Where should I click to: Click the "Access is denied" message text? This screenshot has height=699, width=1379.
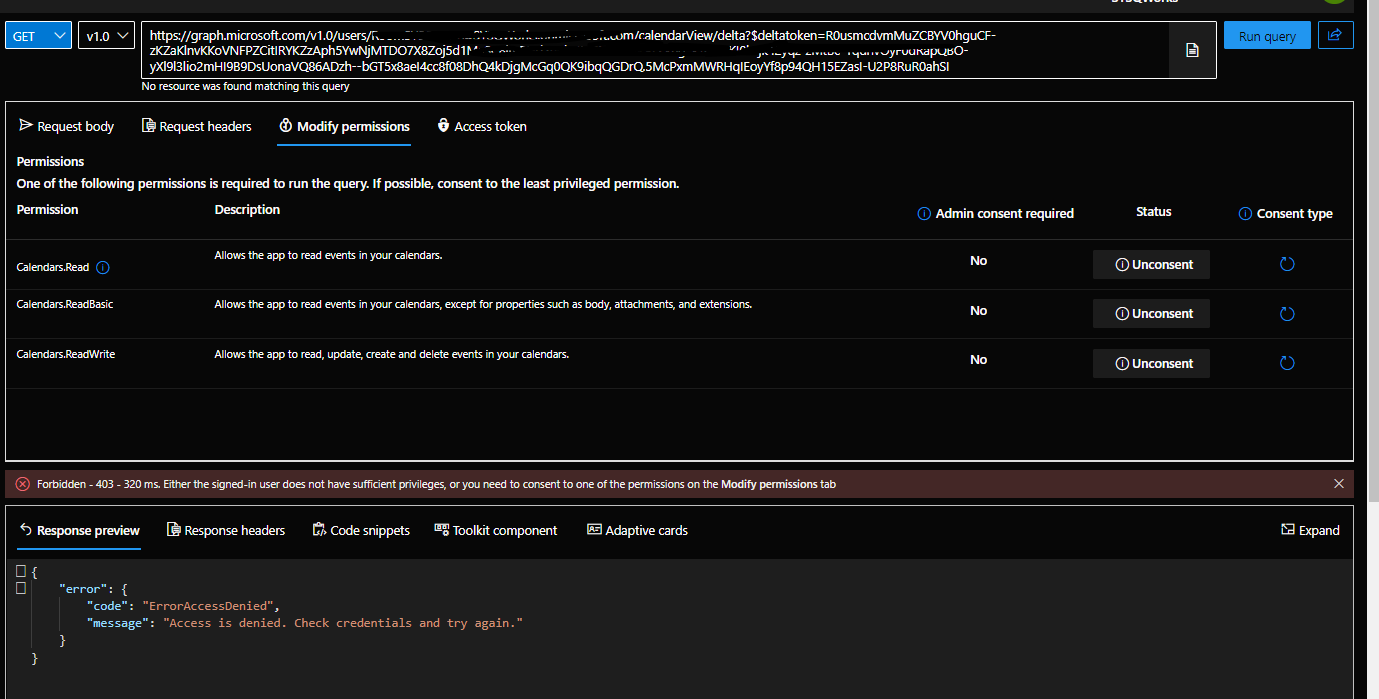[x=344, y=623]
